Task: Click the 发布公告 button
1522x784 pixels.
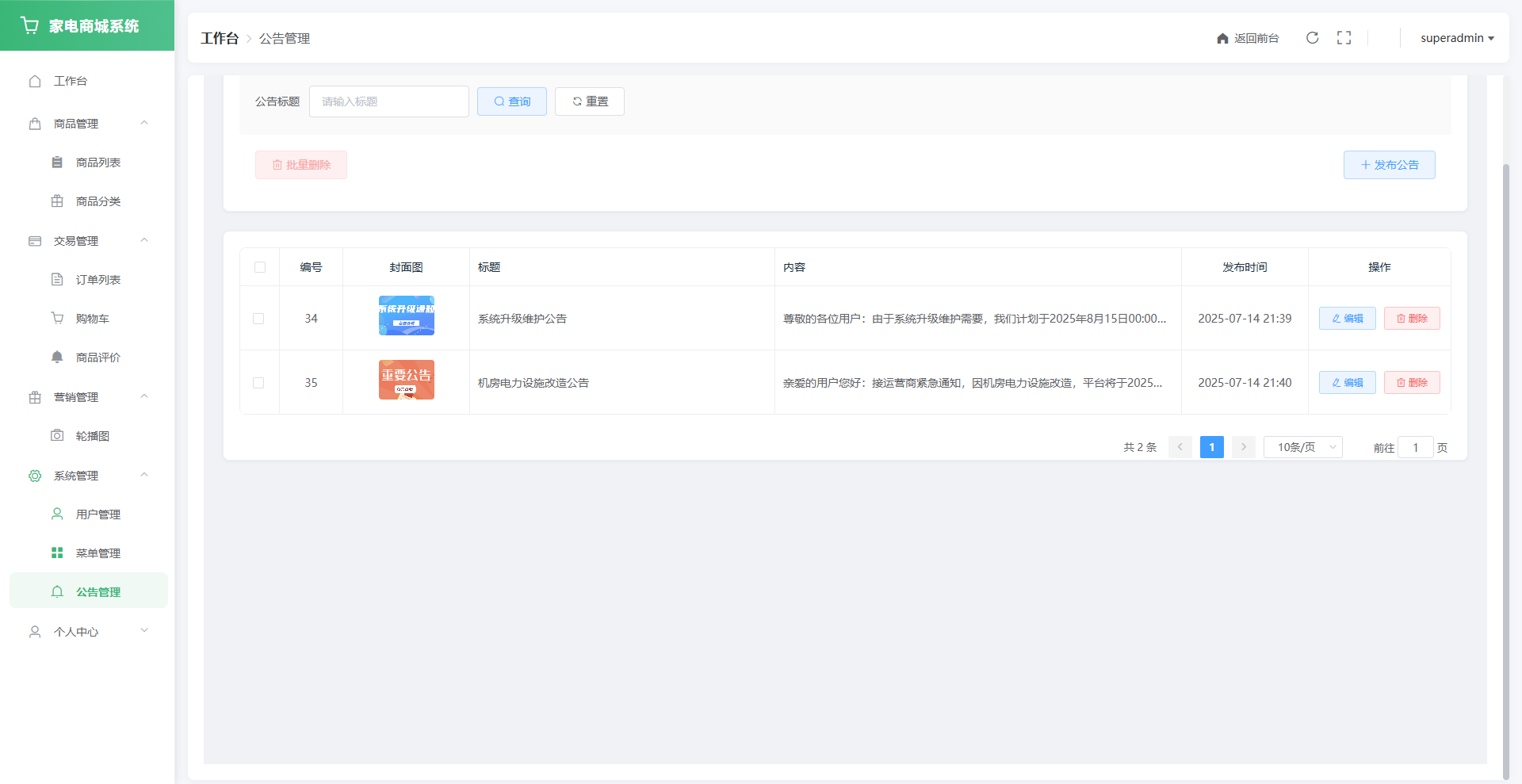Action: [x=1389, y=165]
